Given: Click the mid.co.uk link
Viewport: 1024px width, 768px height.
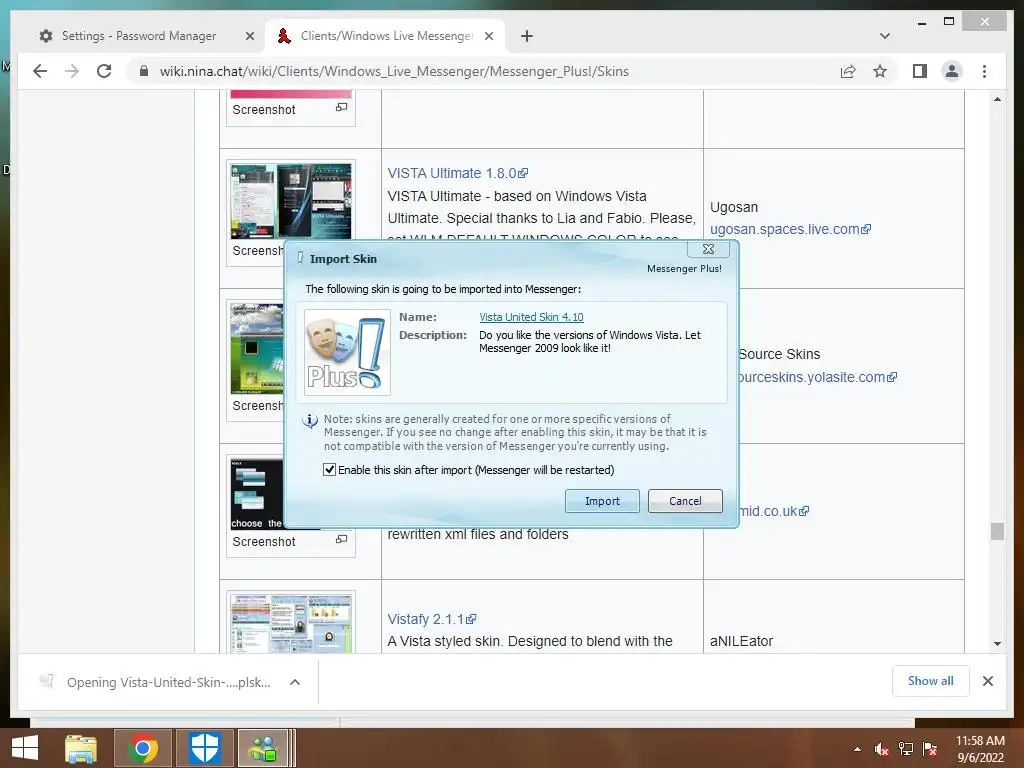Looking at the screenshot, I should click(x=774, y=511).
